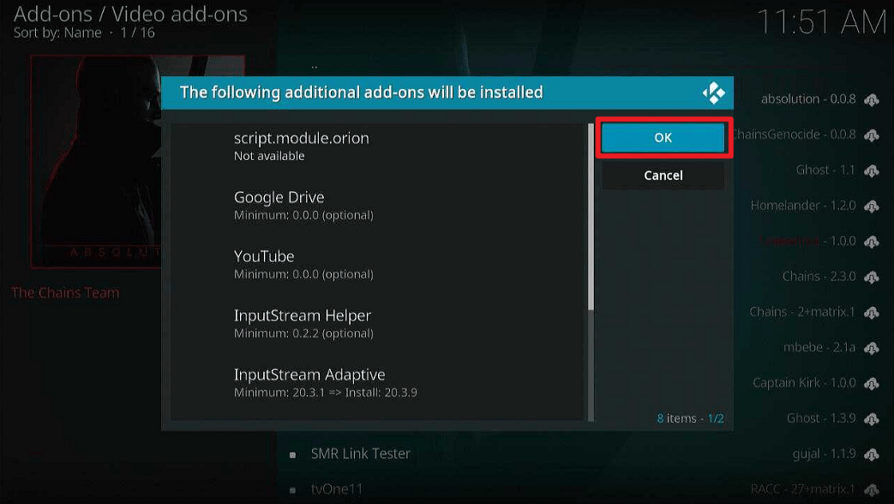The height and width of the screenshot is (504, 894).
Task: Click cloud download icon next to RACC 27+matrix.1
Action: pos(871,490)
